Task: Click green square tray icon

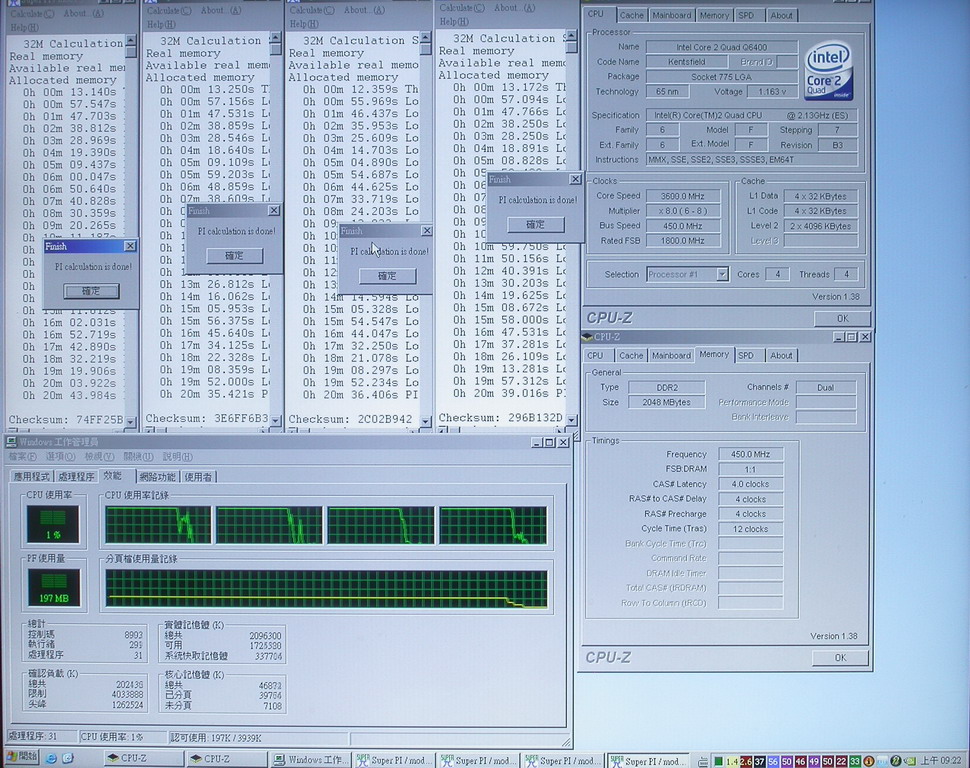Action: [718, 761]
